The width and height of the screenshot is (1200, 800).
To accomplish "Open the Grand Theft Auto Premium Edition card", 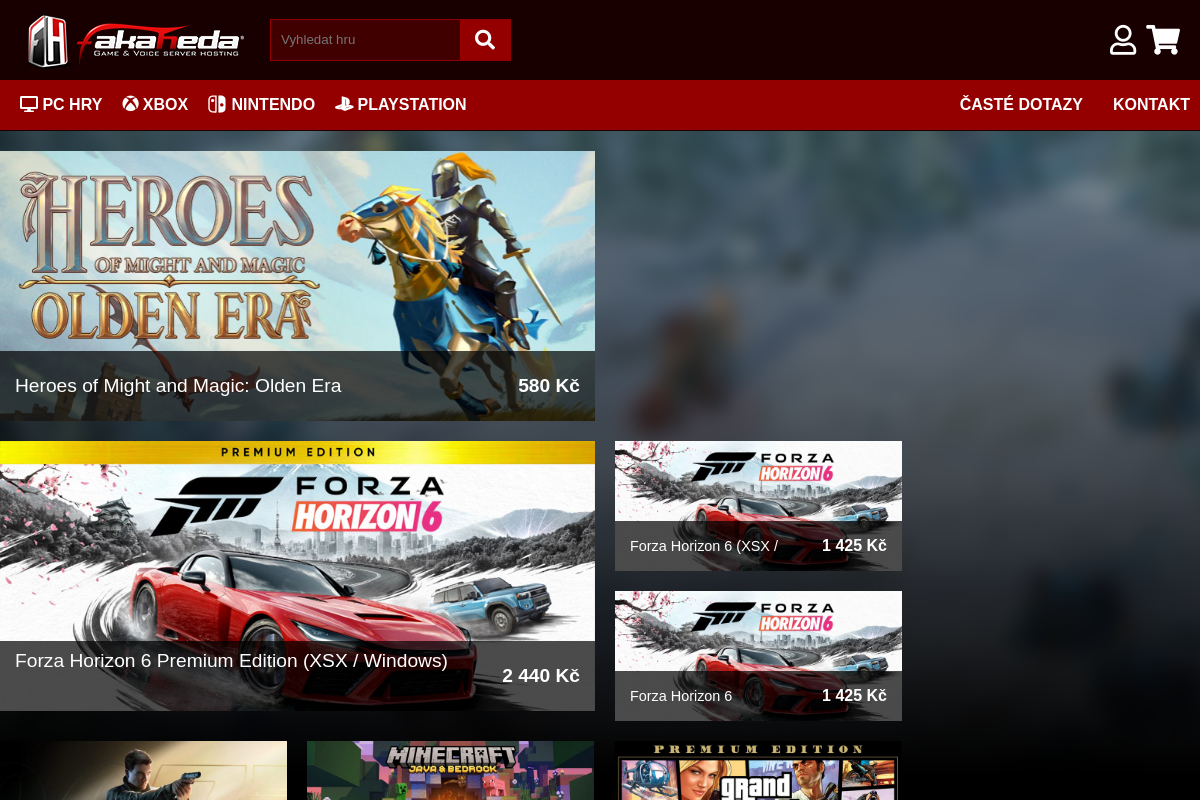I will 758,770.
